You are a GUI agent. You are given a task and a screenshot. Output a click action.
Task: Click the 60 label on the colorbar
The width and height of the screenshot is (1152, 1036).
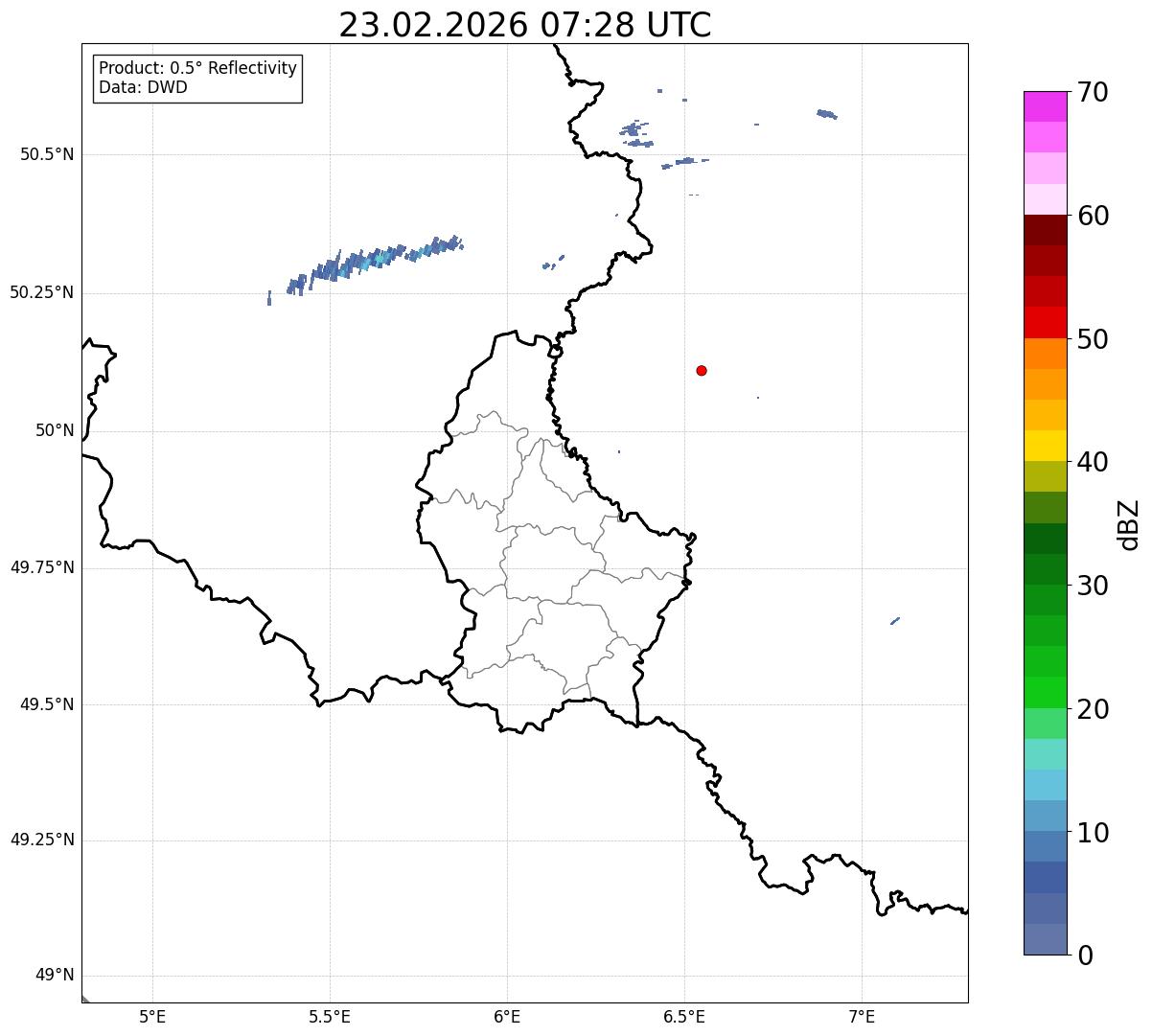pos(1093,216)
